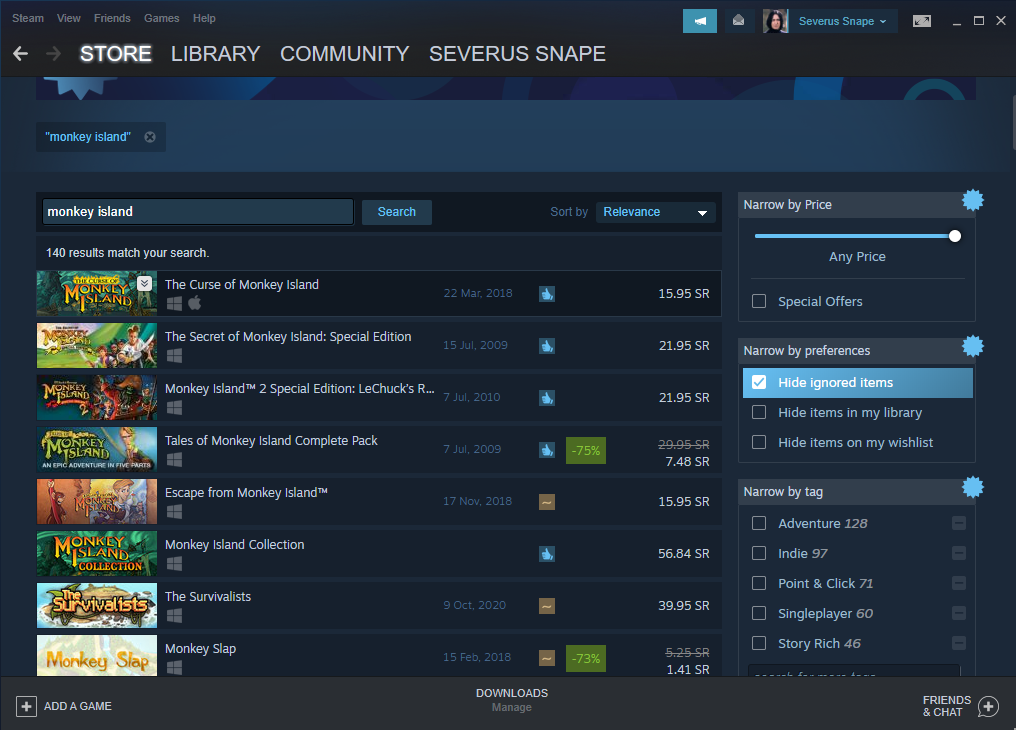Collapse the Narrow by preferences panel header
1016x730 pixels.
857,350
